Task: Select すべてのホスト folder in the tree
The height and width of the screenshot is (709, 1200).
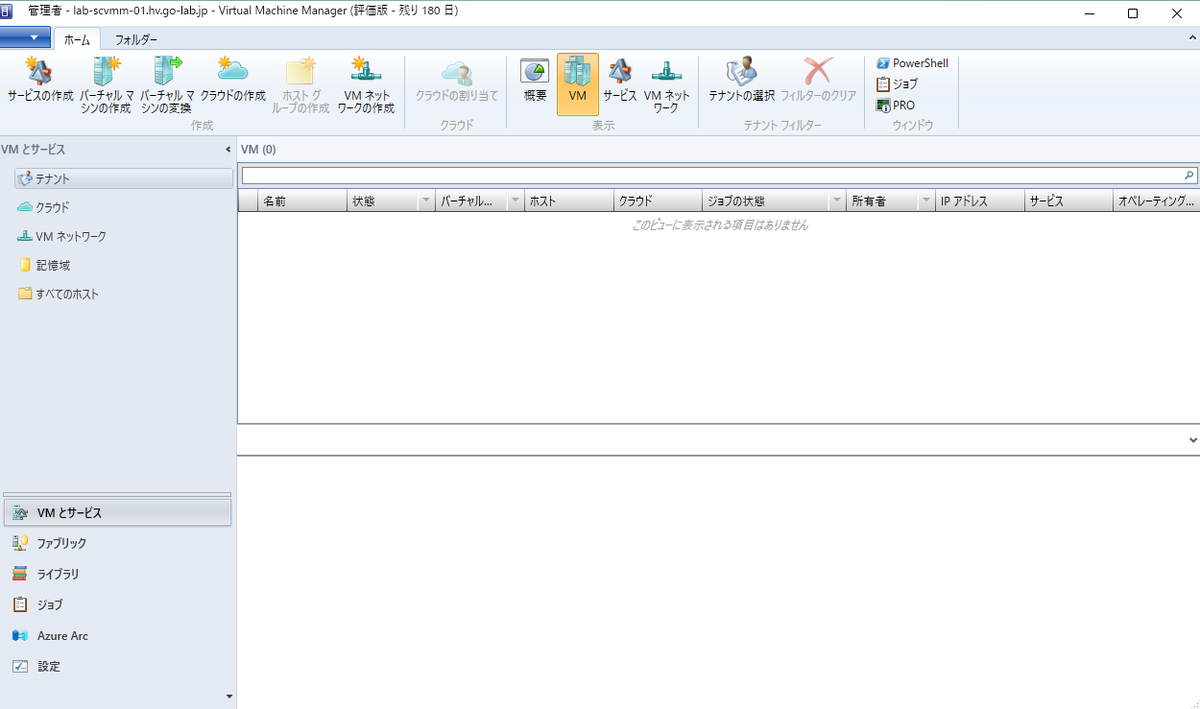Action: (58, 294)
